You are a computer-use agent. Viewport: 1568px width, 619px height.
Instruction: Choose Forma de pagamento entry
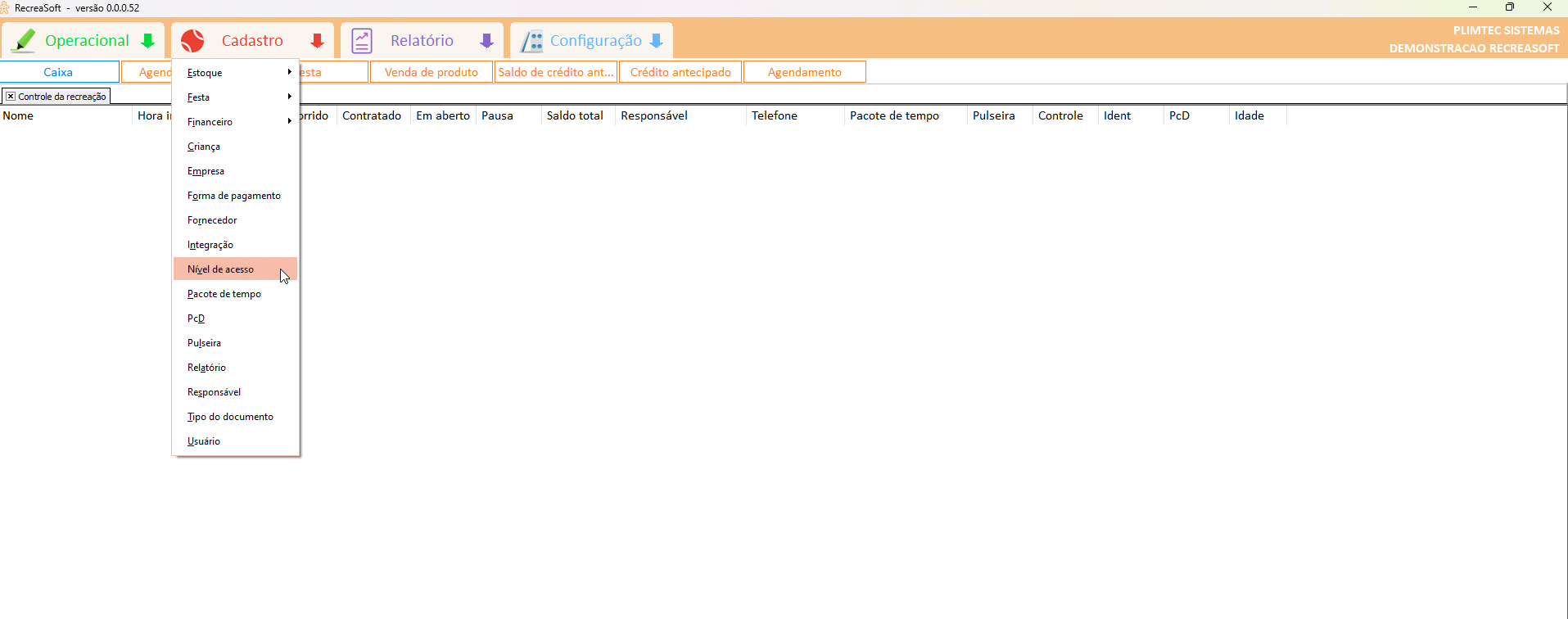click(235, 196)
